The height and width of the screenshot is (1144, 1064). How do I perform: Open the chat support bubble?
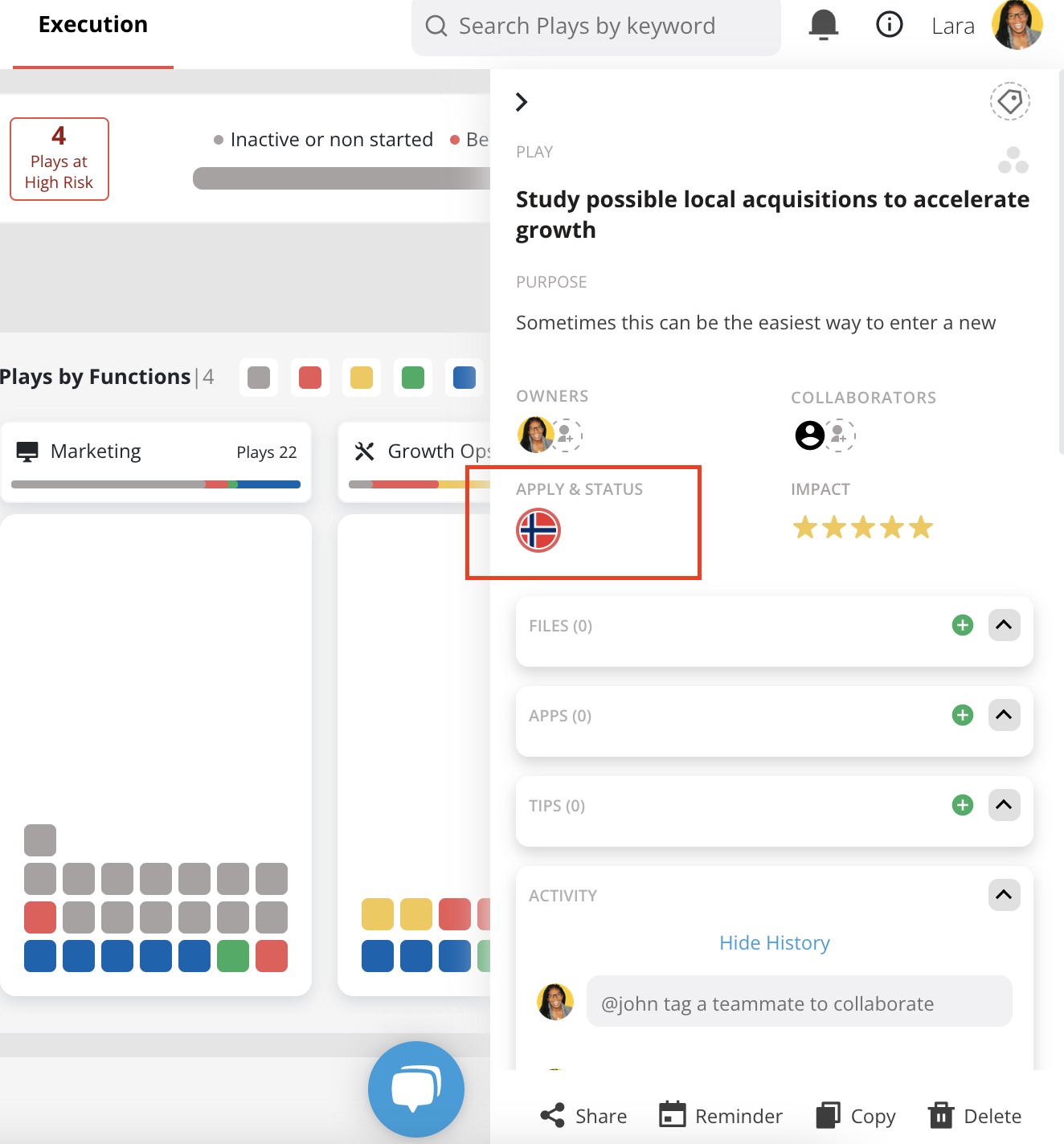pyautogui.click(x=416, y=1089)
